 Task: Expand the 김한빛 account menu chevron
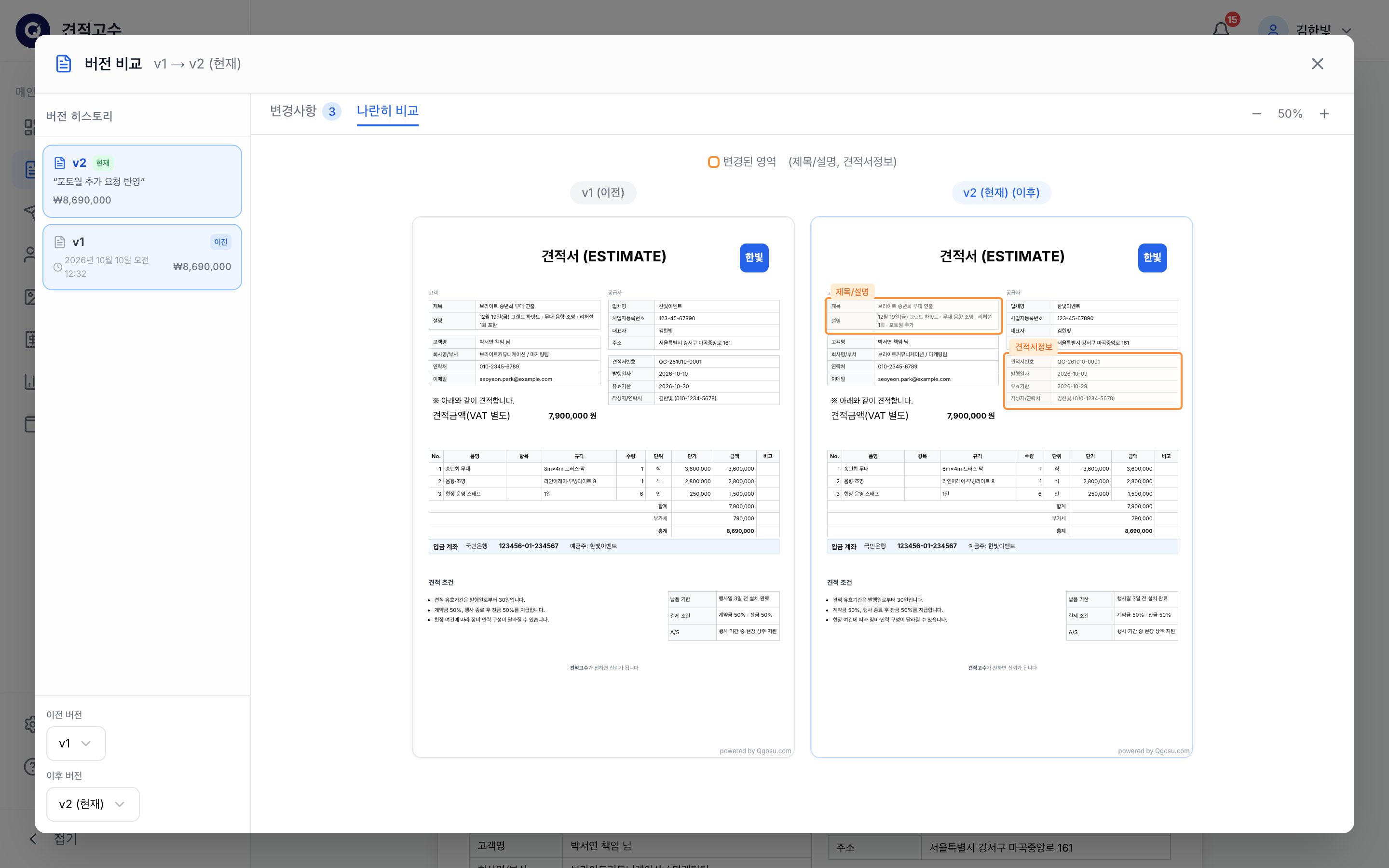tap(1347, 30)
